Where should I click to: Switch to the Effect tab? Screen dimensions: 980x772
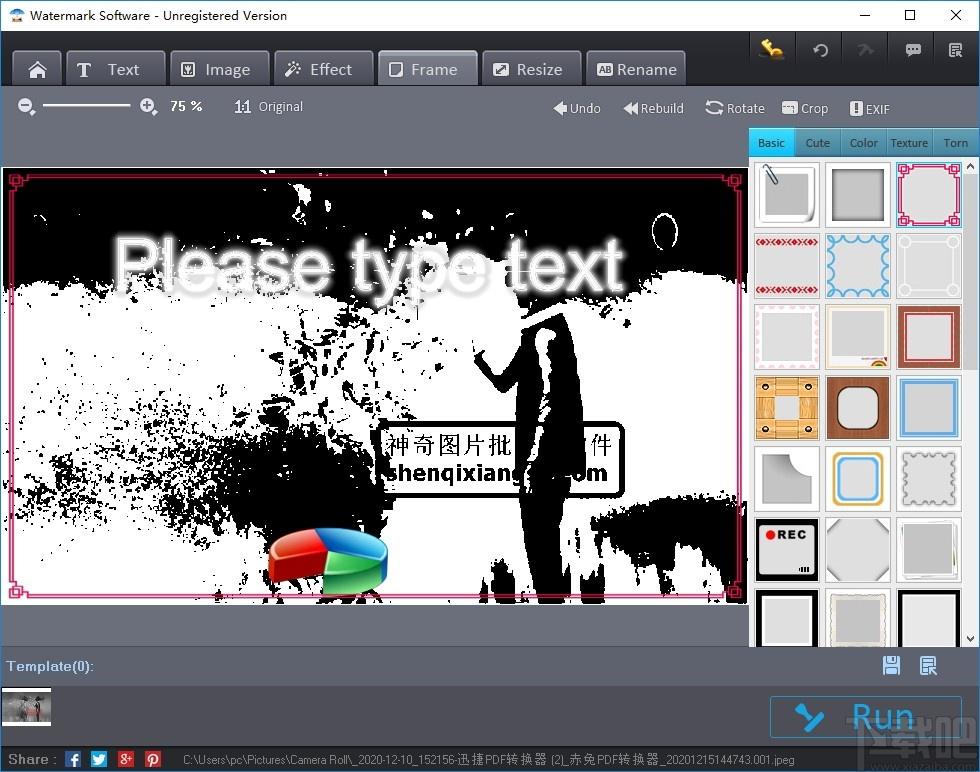[x=324, y=69]
